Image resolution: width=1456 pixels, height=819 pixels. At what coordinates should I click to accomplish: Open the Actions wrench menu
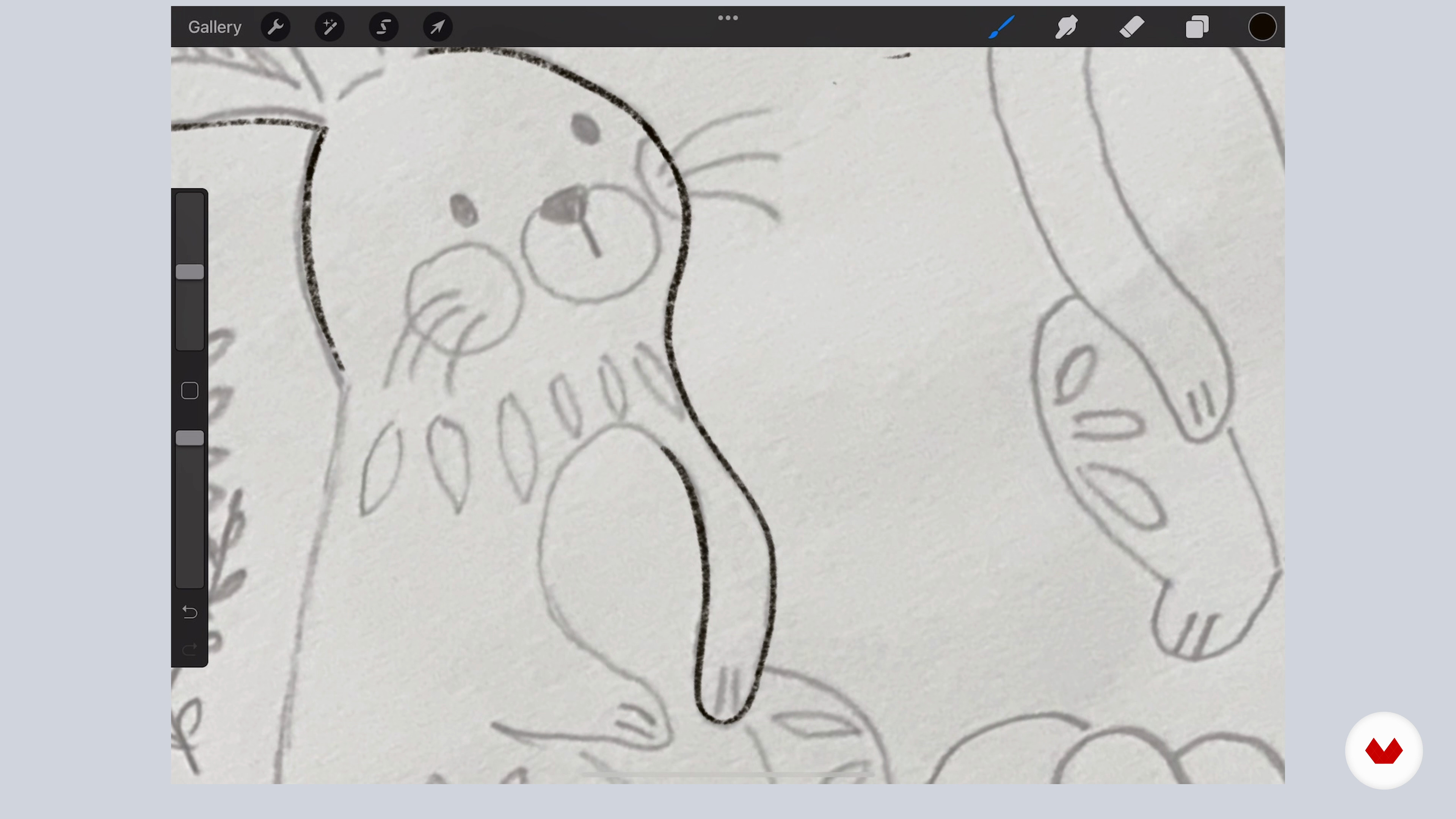[x=275, y=27]
